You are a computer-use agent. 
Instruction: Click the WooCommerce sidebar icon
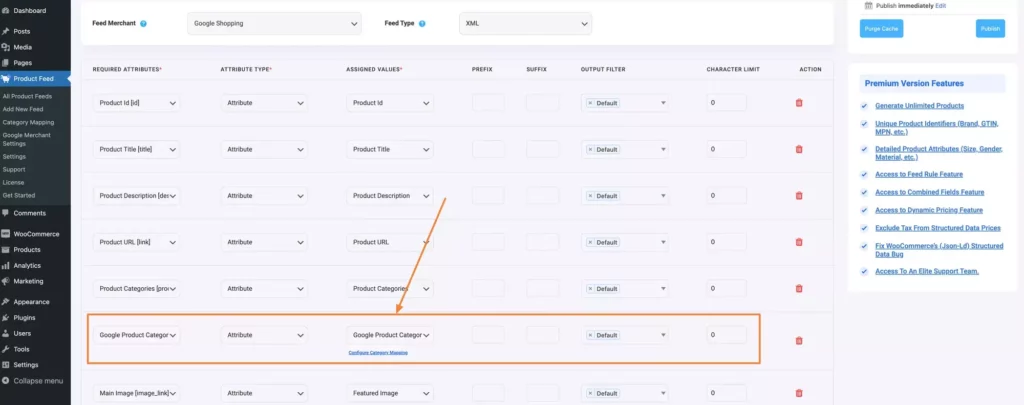(6, 234)
